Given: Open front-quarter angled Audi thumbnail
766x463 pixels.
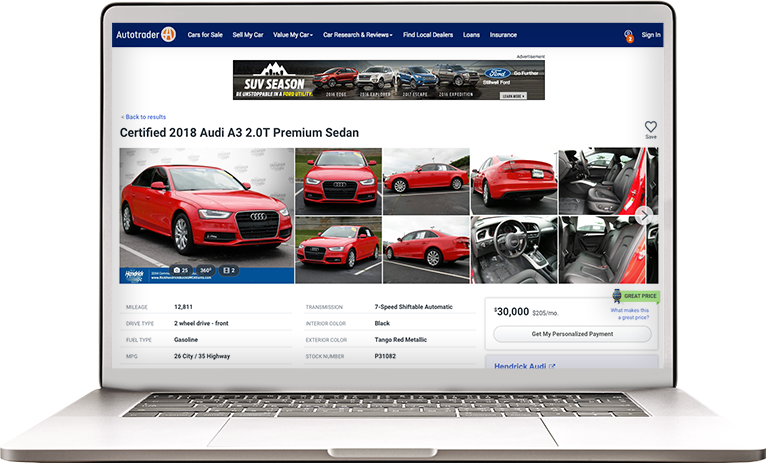Looking at the screenshot, I should point(339,250).
